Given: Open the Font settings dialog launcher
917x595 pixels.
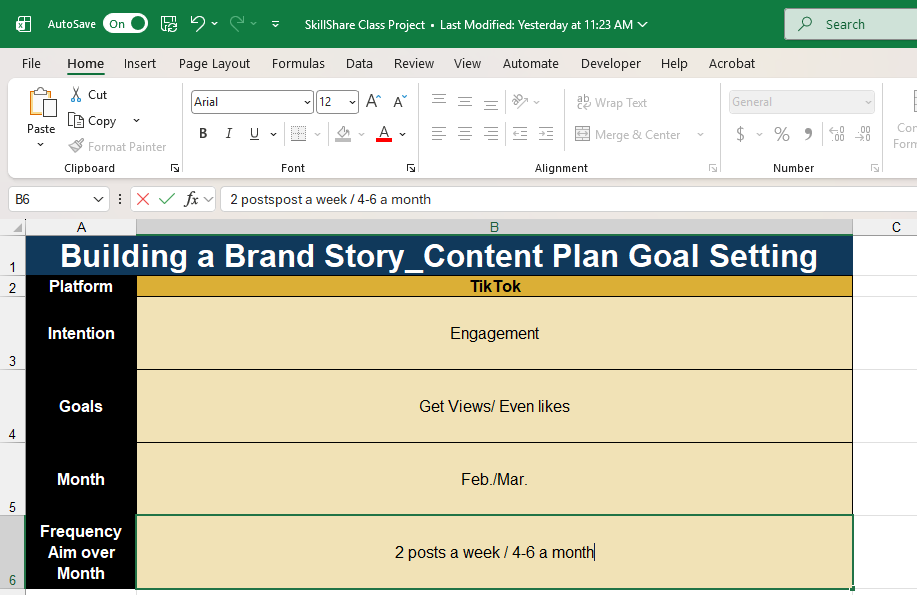Looking at the screenshot, I should pyautogui.click(x=411, y=168).
